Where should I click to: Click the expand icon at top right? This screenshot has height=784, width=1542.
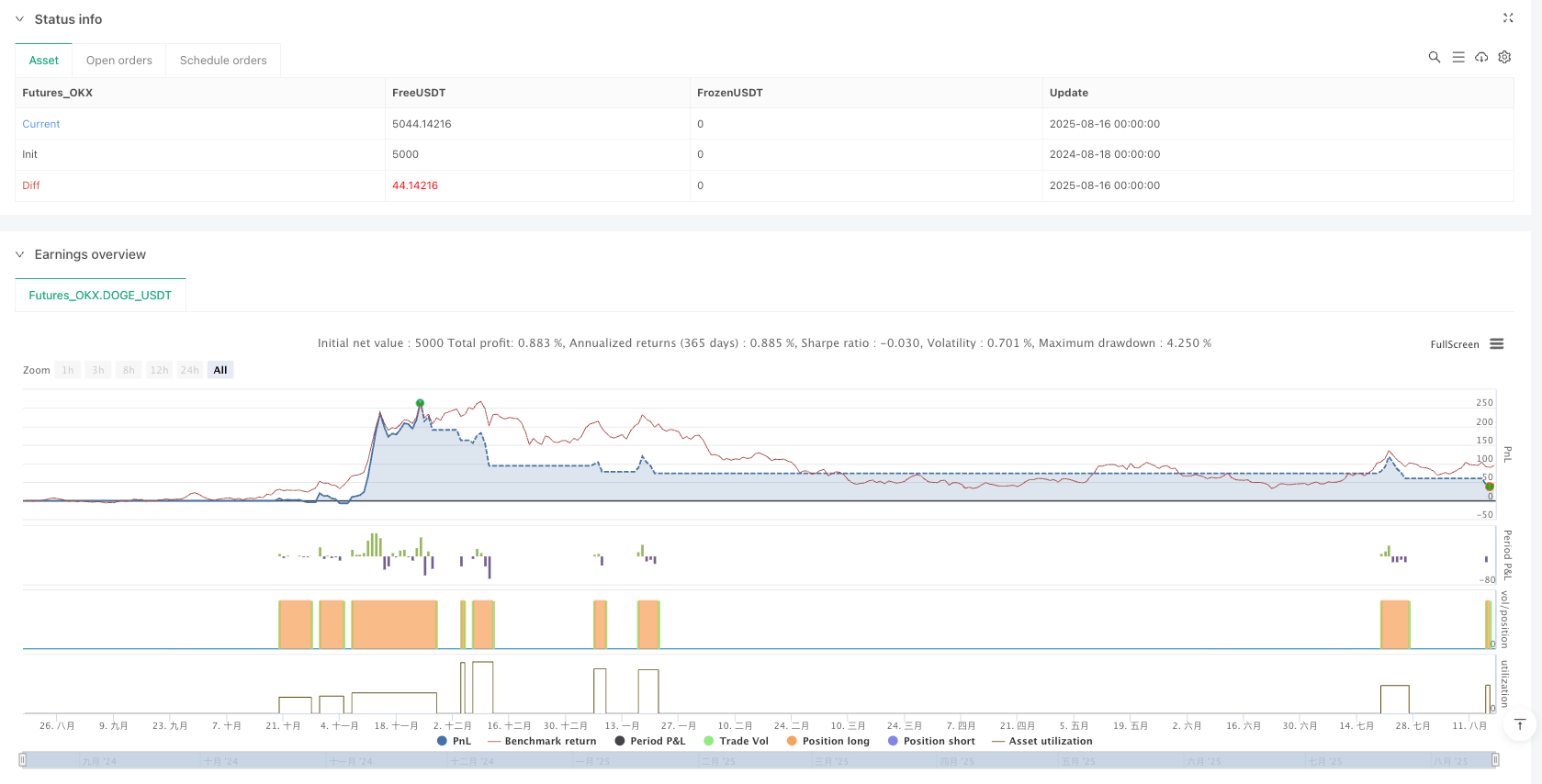1507,17
